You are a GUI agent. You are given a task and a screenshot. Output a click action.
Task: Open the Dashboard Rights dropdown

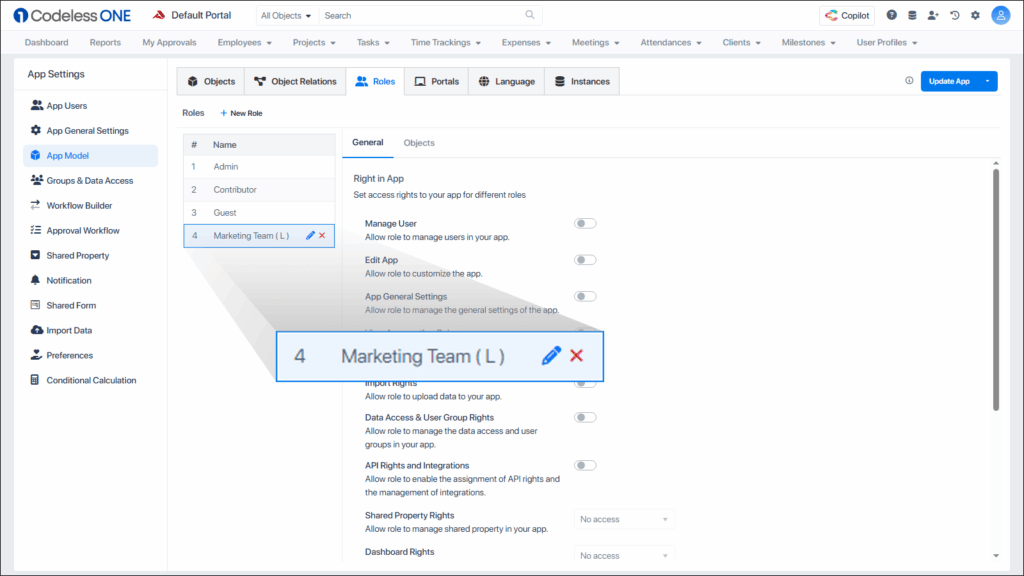(x=624, y=555)
